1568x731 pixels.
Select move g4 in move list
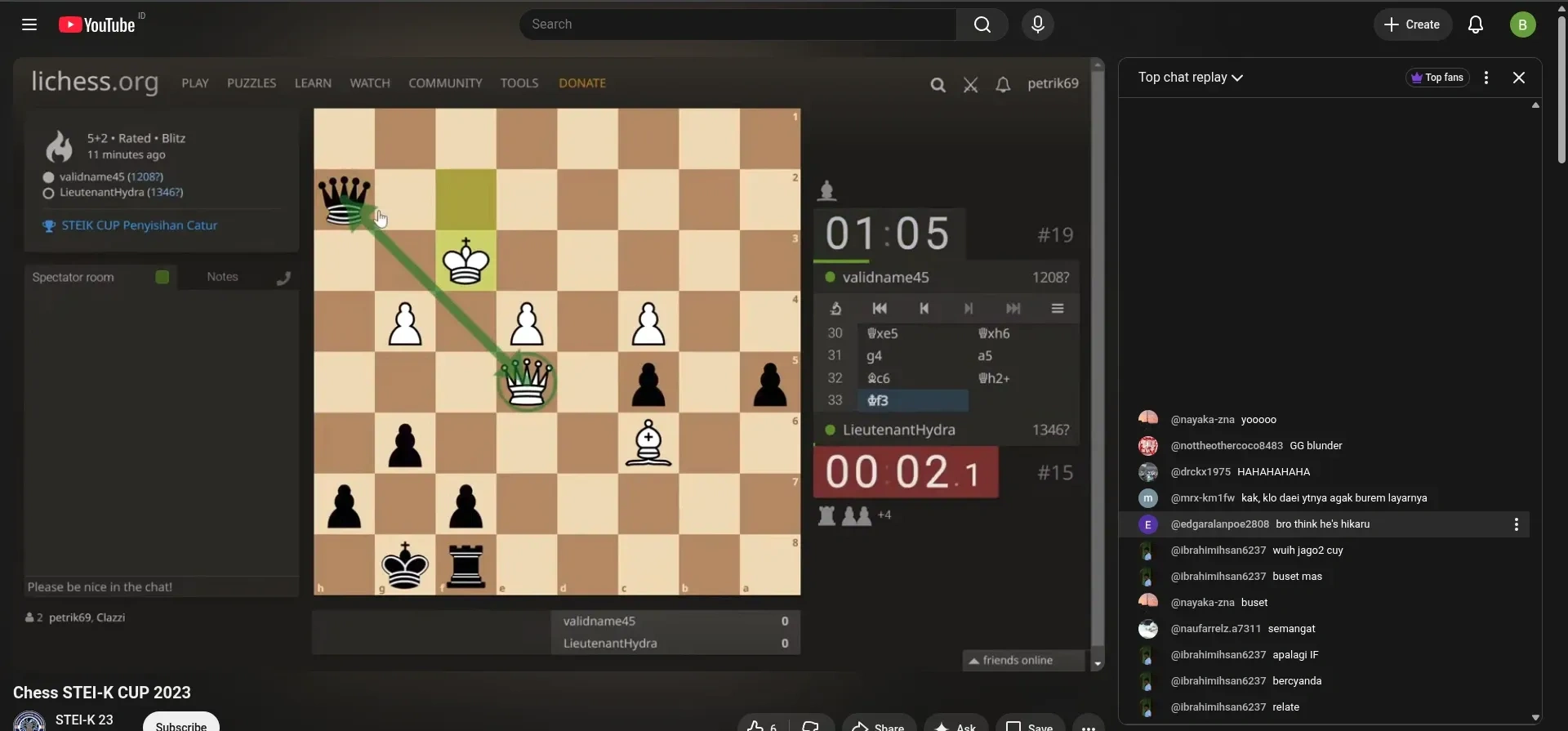click(x=913, y=356)
